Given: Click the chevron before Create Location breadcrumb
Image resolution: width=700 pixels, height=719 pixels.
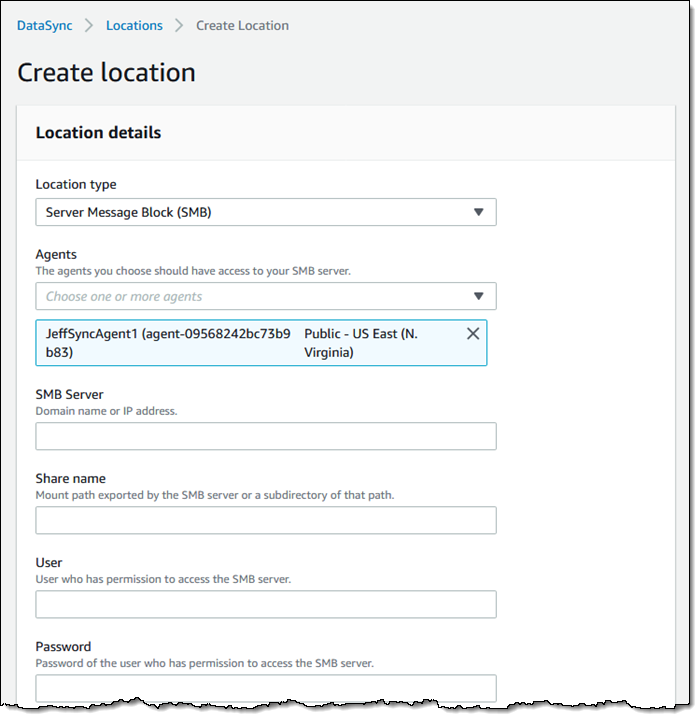Looking at the screenshot, I should 179,26.
